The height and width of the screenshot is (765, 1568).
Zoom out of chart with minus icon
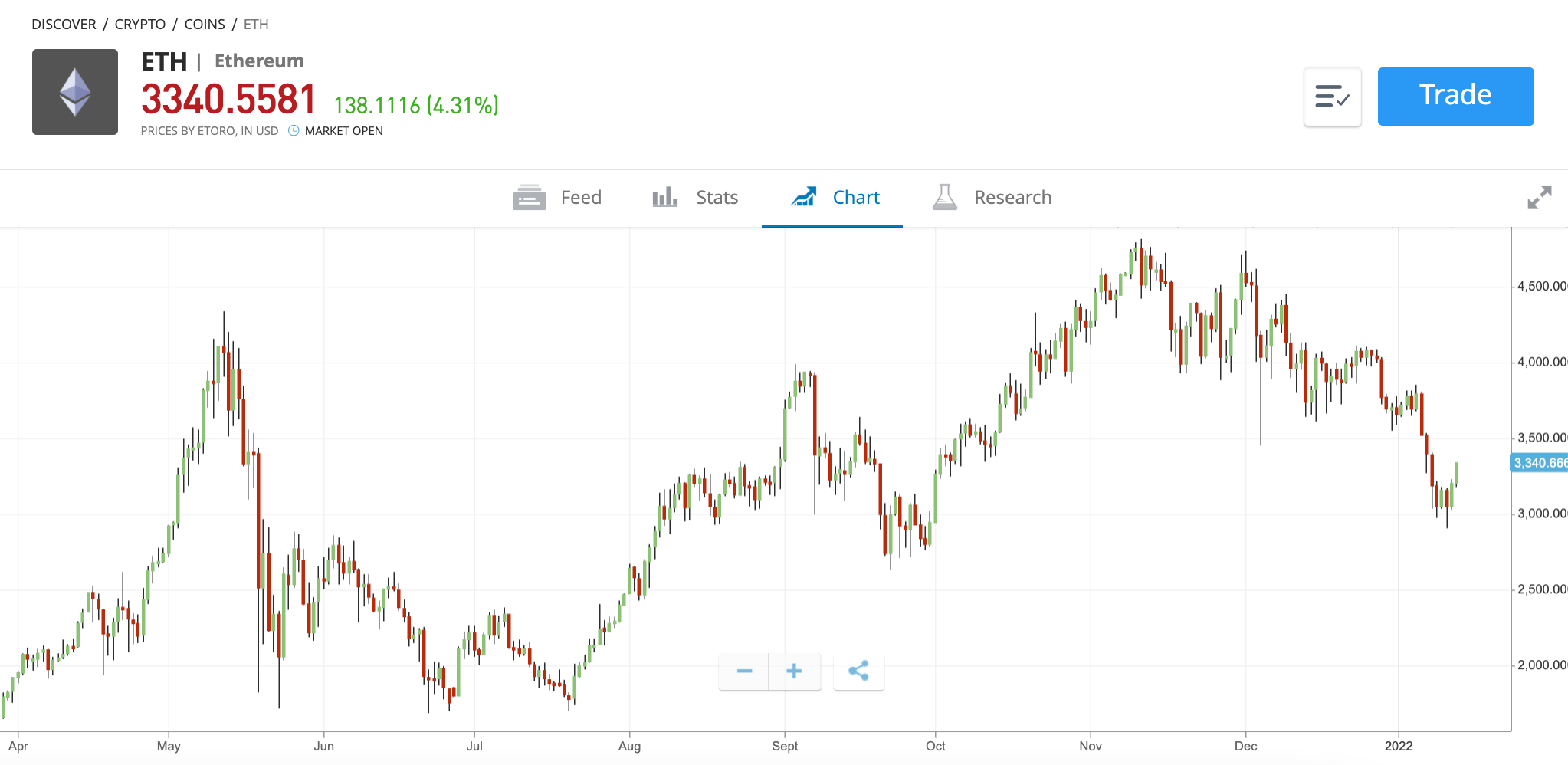744,671
